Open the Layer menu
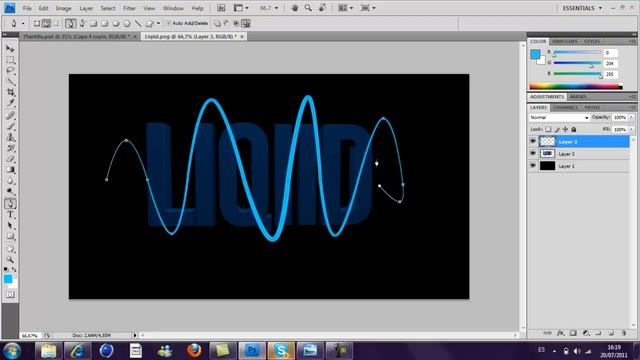Image resolution: width=640 pixels, height=360 pixels. [x=86, y=8]
